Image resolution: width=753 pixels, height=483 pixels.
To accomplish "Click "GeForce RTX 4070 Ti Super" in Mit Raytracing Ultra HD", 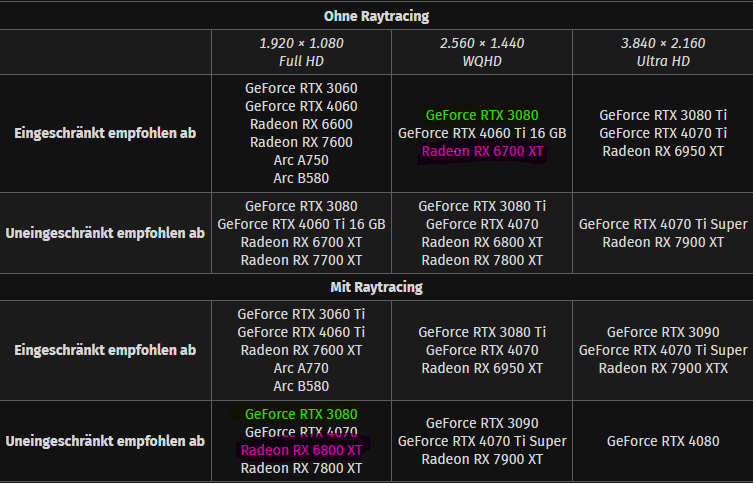I will point(663,350).
